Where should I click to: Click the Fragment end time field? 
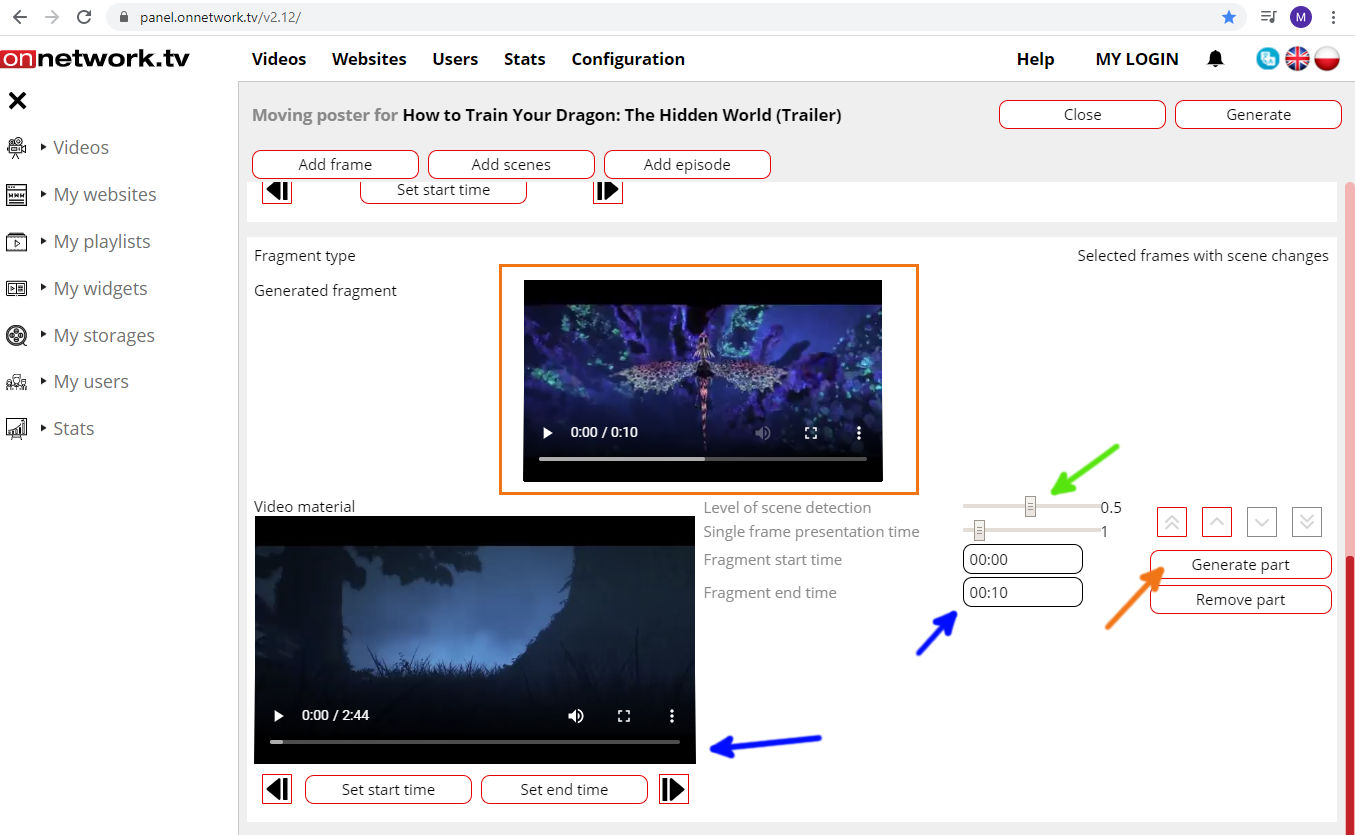click(1022, 592)
